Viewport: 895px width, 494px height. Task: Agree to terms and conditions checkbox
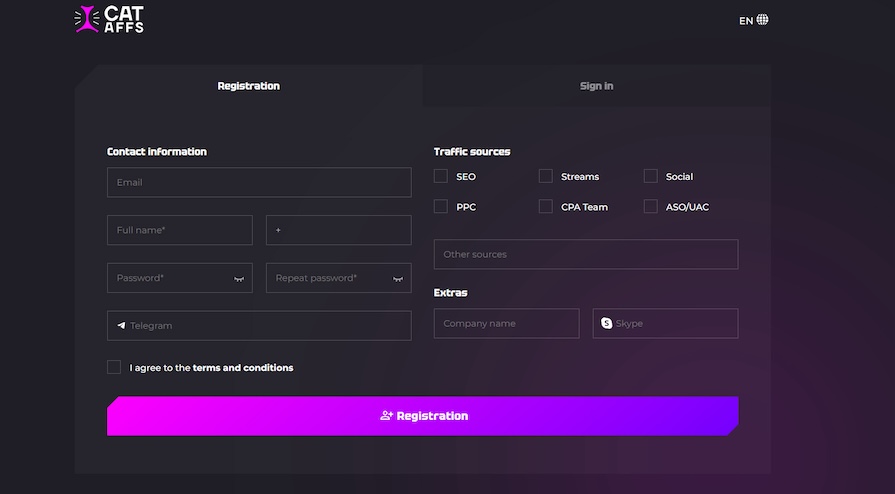[114, 367]
